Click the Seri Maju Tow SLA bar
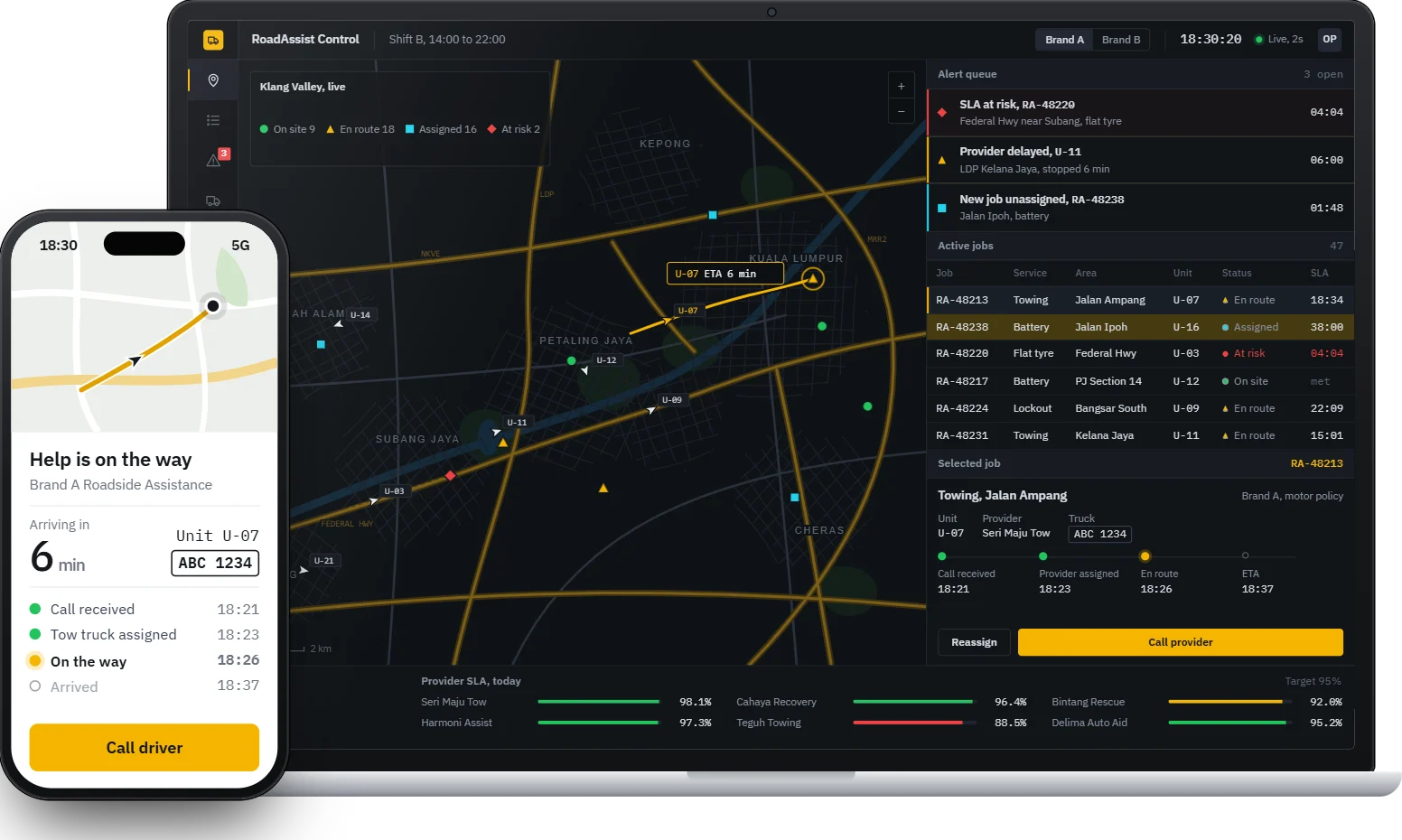1402x840 pixels. coord(599,702)
